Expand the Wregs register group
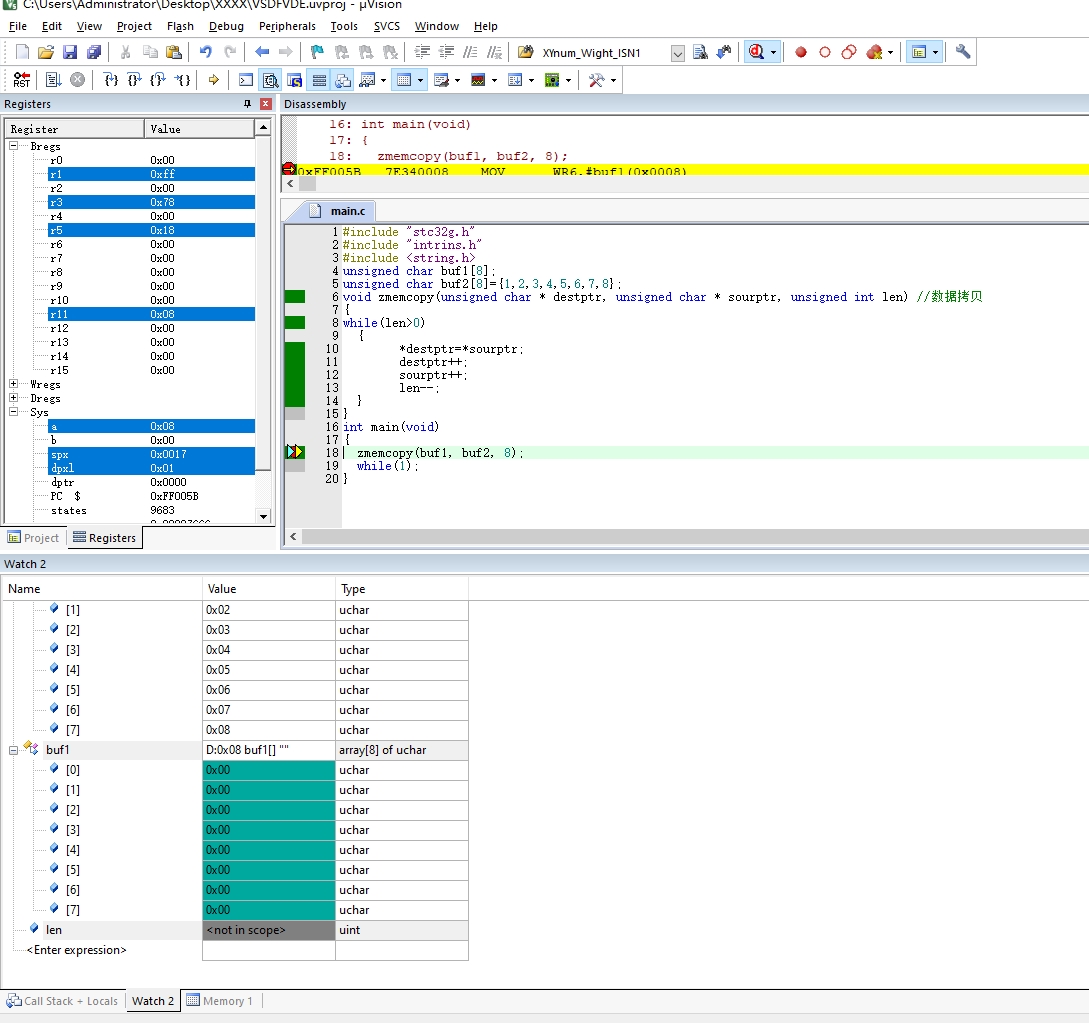The width and height of the screenshot is (1089, 1023). [x=13, y=384]
